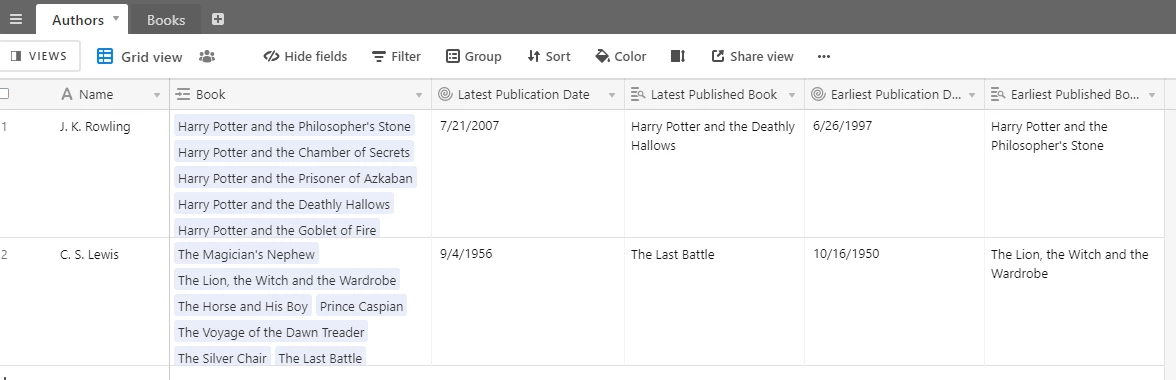Open Lion, Witch and Wardrobe Book chip
The height and width of the screenshot is (380, 1176).
286,280
